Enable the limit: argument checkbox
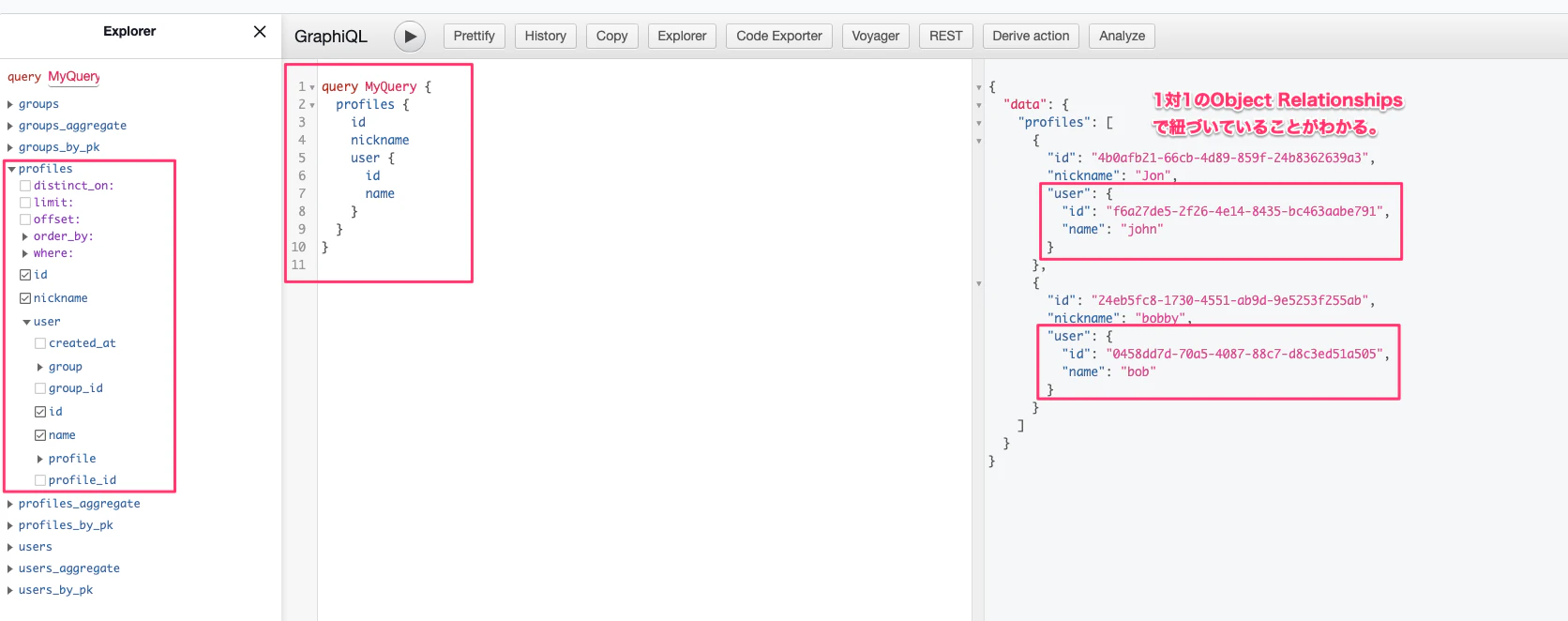The image size is (1568, 621). pos(25,203)
